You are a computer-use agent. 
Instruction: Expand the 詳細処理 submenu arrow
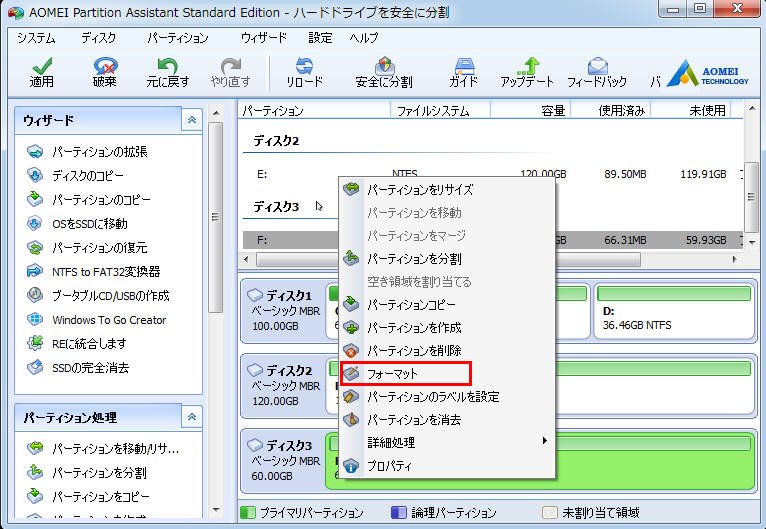545,441
